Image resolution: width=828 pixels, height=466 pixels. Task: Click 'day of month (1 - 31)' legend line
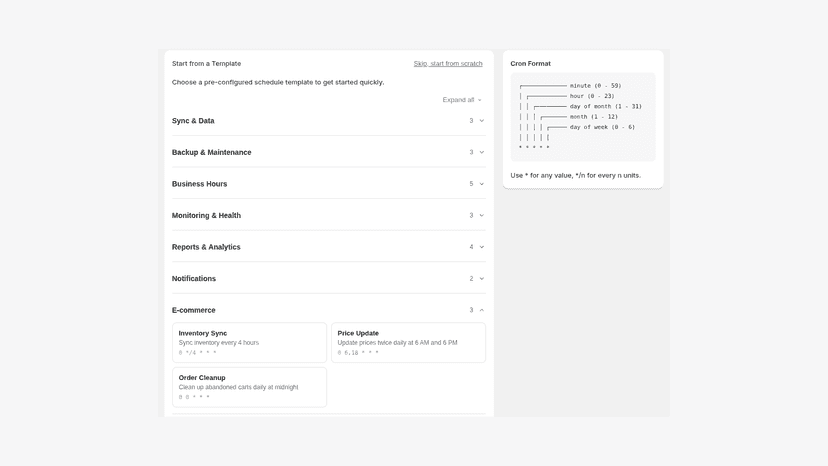(x=605, y=106)
